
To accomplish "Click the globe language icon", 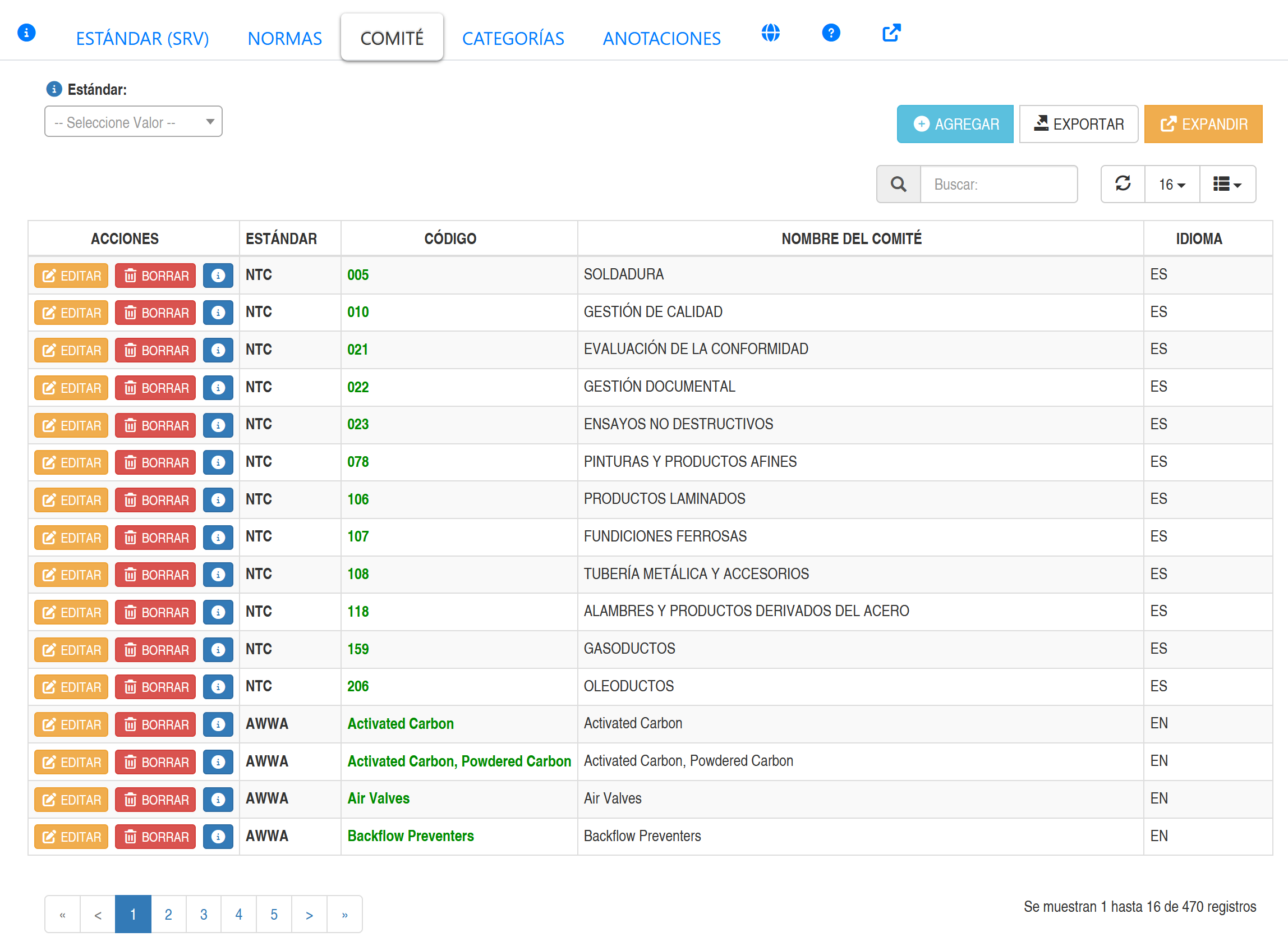I will click(x=770, y=33).
